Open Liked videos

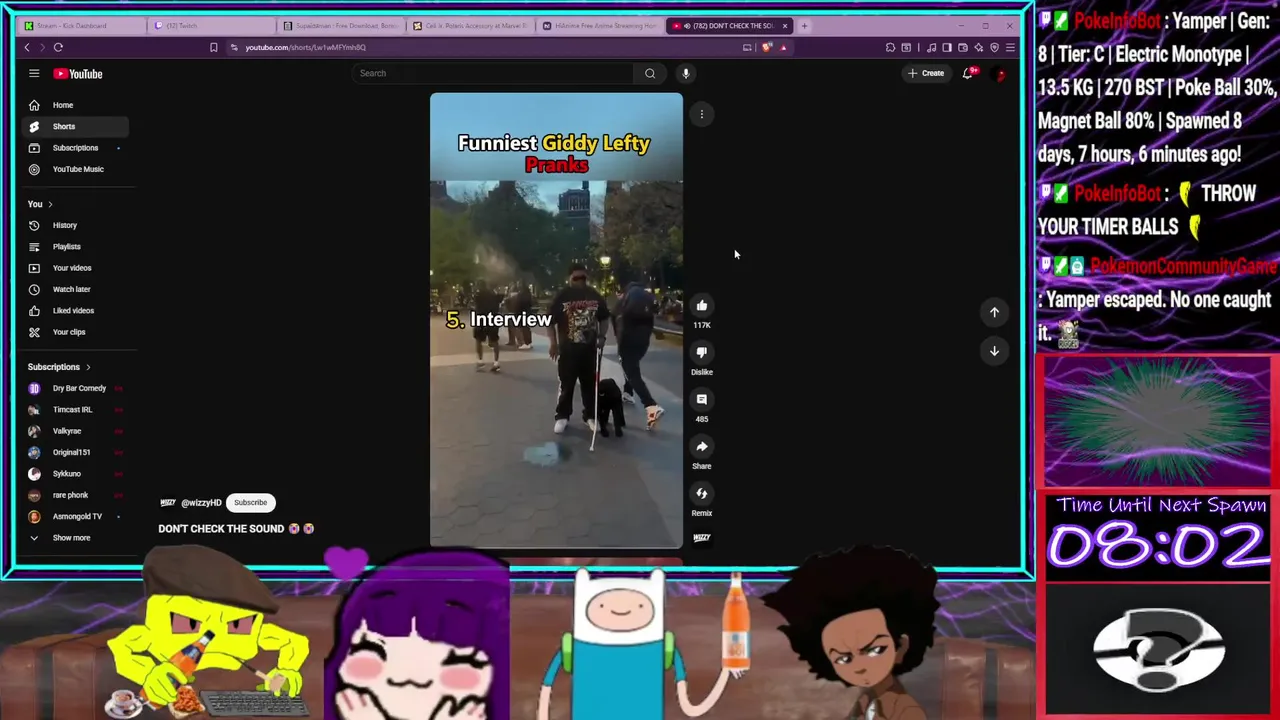[x=74, y=310]
